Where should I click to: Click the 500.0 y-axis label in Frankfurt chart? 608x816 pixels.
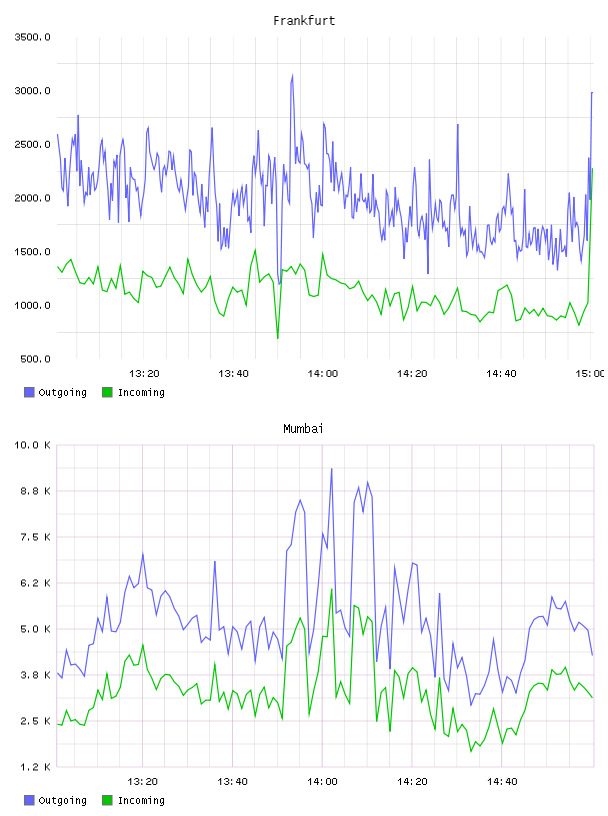pos(35,359)
